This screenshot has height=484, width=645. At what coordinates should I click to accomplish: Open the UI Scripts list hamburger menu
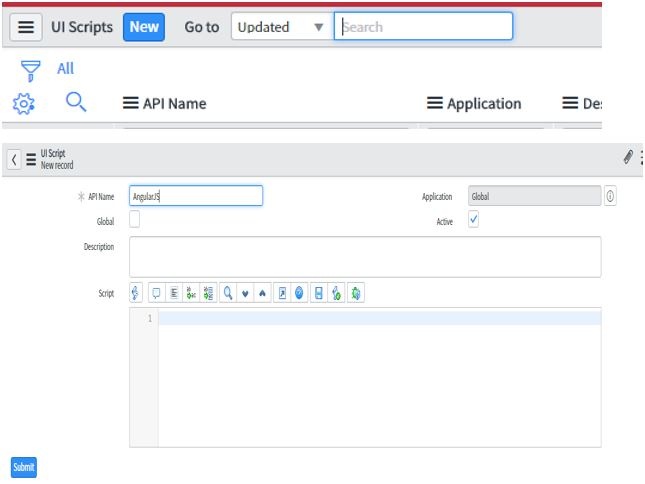click(x=26, y=27)
